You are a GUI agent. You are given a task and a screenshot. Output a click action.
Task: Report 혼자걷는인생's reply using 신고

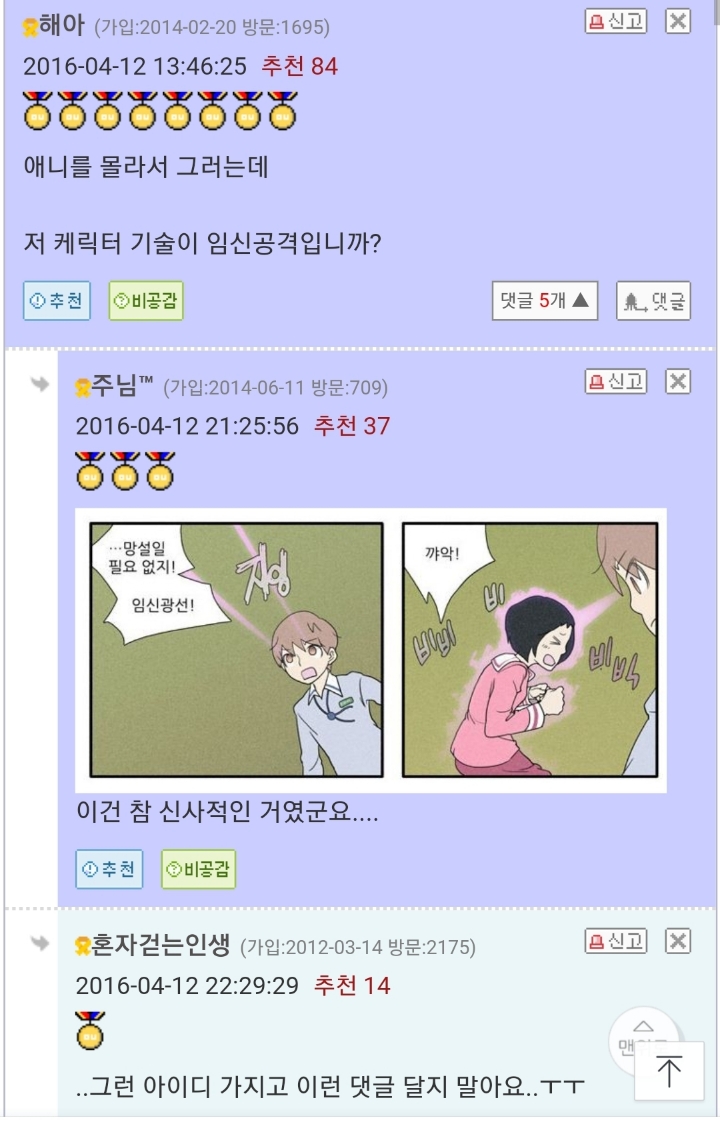pos(616,940)
